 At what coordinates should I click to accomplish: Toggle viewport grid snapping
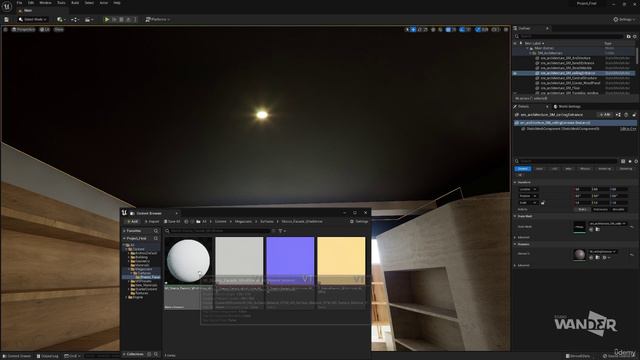tap(448, 29)
